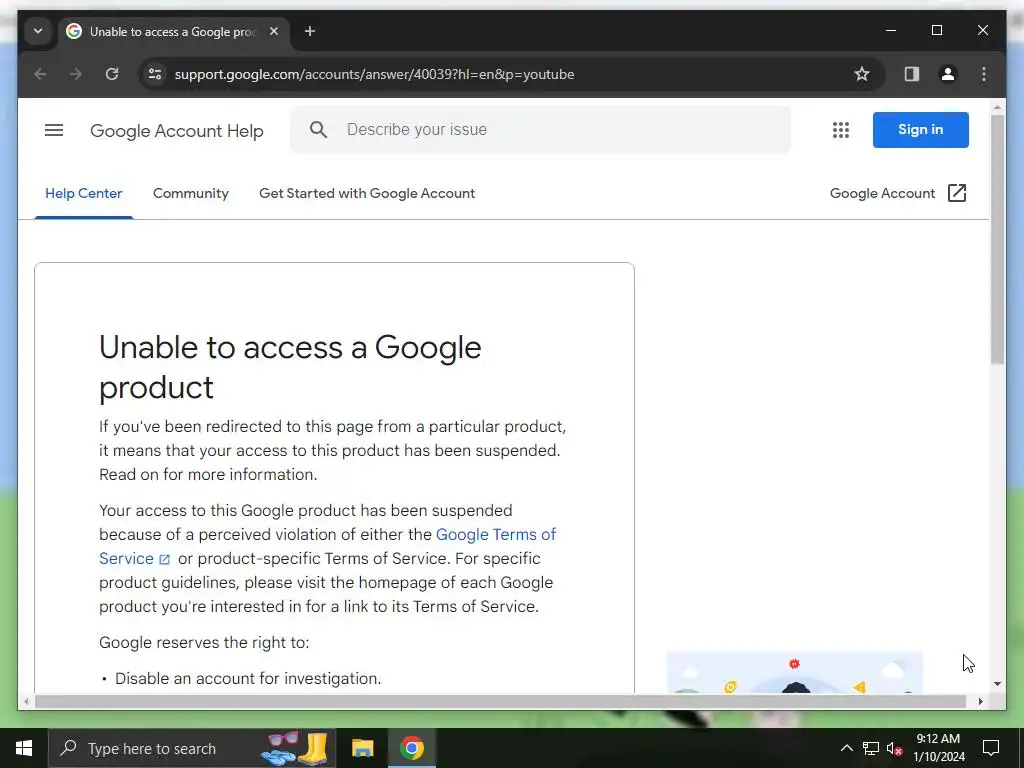Click the Sign in button
Image resolution: width=1024 pixels, height=768 pixels.
tap(920, 129)
